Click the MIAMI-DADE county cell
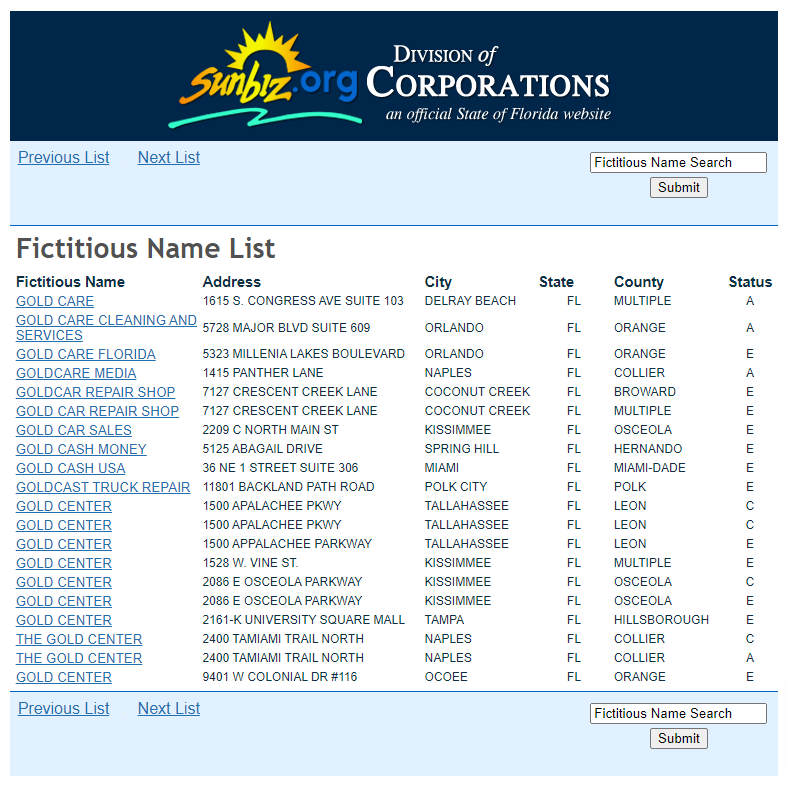This screenshot has height=789, width=786. [650, 468]
